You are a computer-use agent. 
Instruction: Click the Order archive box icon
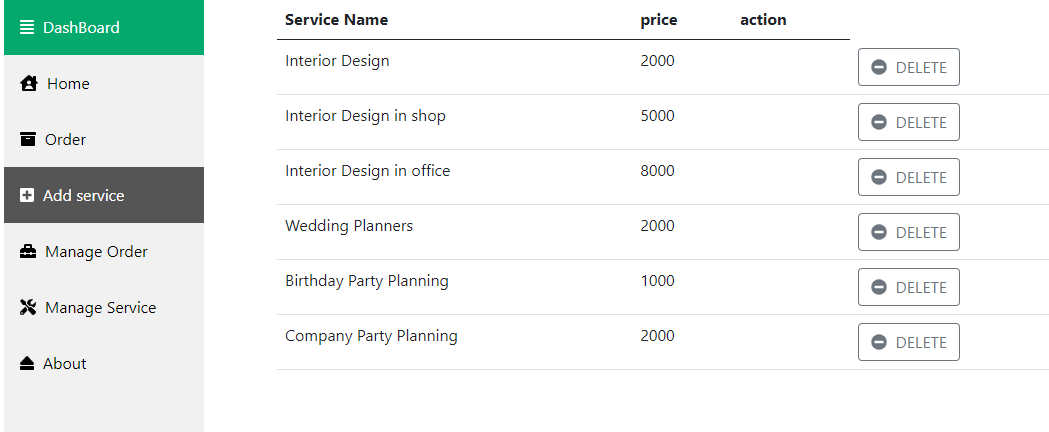click(27, 139)
